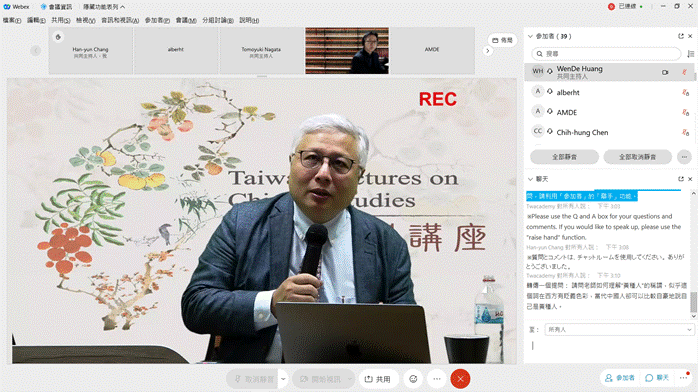Viewport: 698px width, 392px height.
Task: Toggle the 取消靜音 unmute button
Action: (x=253, y=379)
